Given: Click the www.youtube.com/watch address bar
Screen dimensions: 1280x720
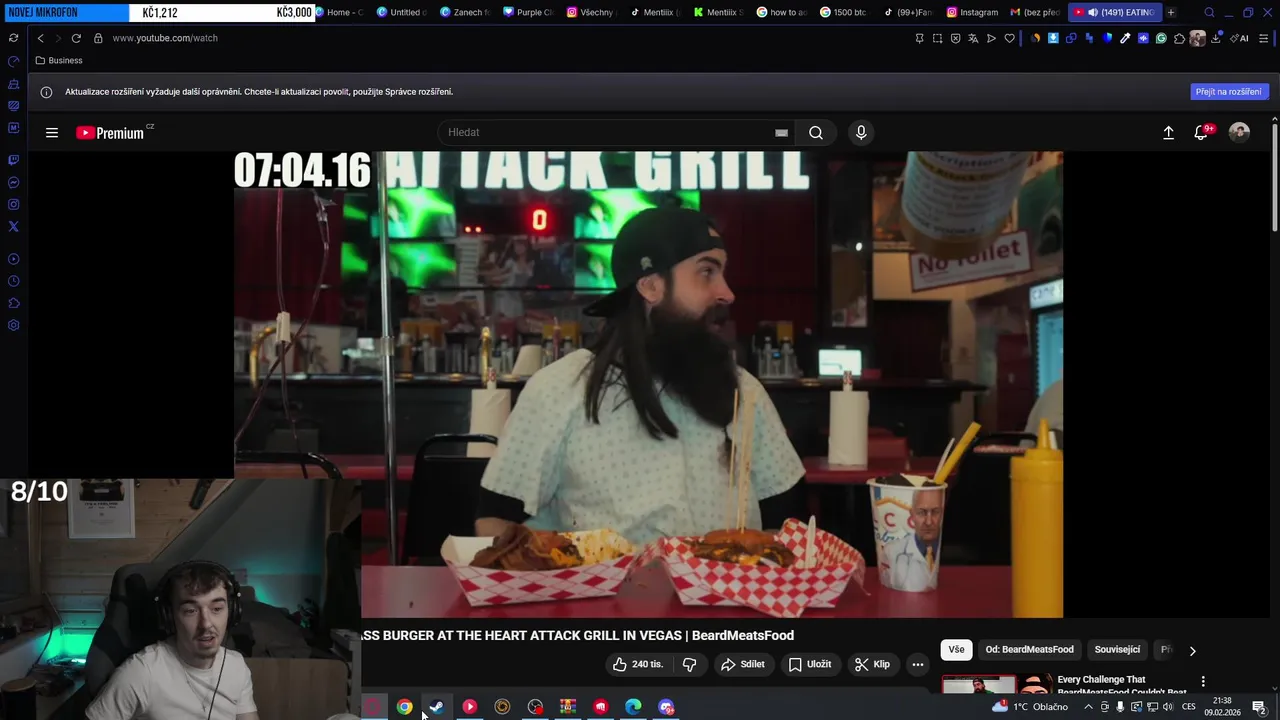Looking at the screenshot, I should (x=165, y=38).
